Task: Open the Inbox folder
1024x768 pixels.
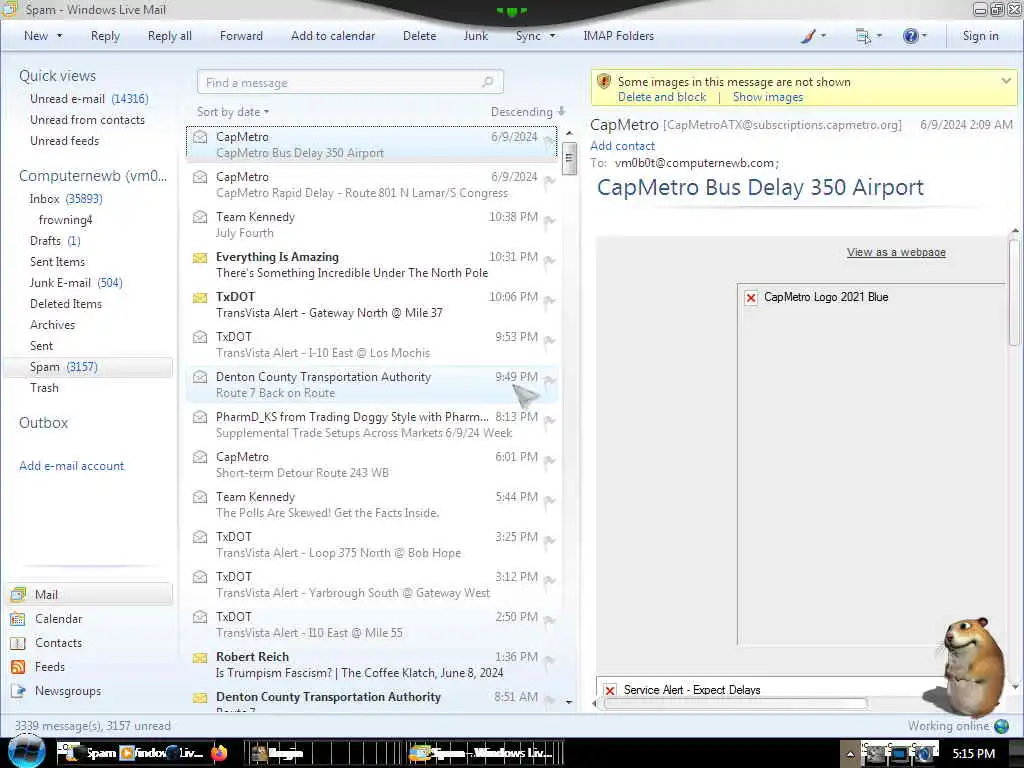Action: click(x=66, y=199)
